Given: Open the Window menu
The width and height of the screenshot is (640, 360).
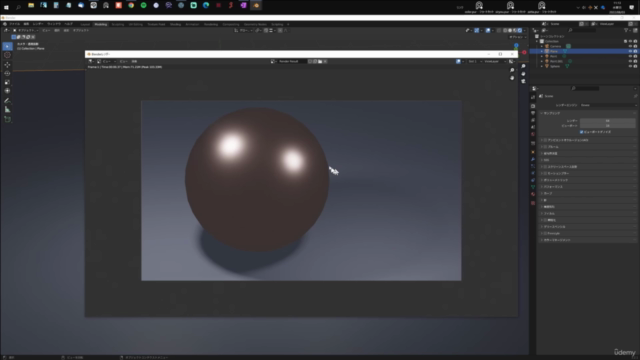Looking at the screenshot, I should (54, 24).
